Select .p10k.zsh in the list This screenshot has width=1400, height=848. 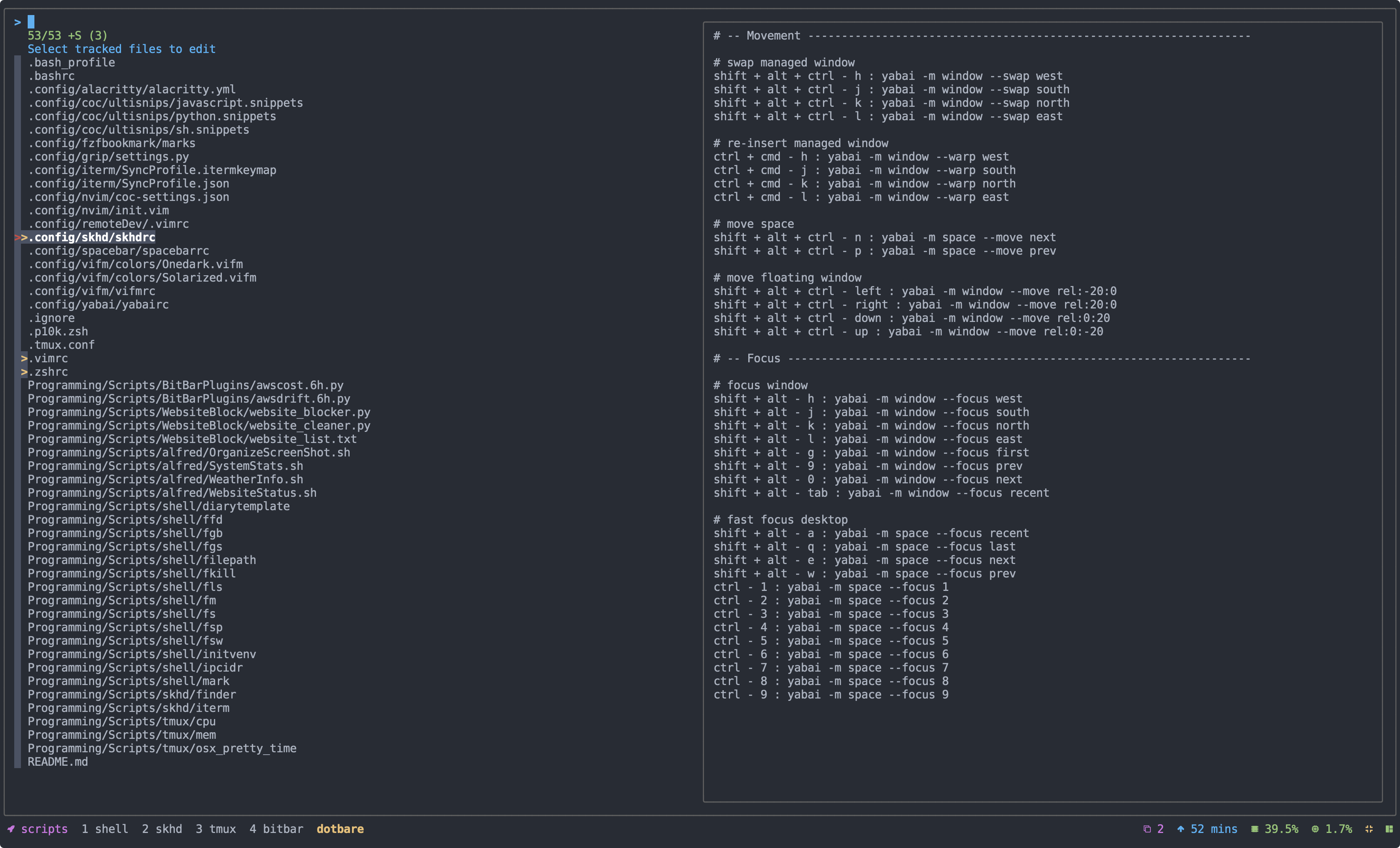(58, 331)
